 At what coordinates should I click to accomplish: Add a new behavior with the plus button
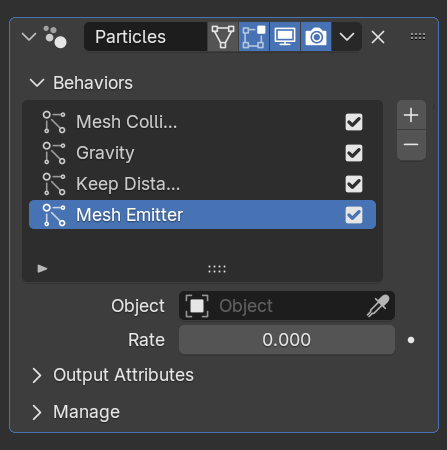[411, 115]
